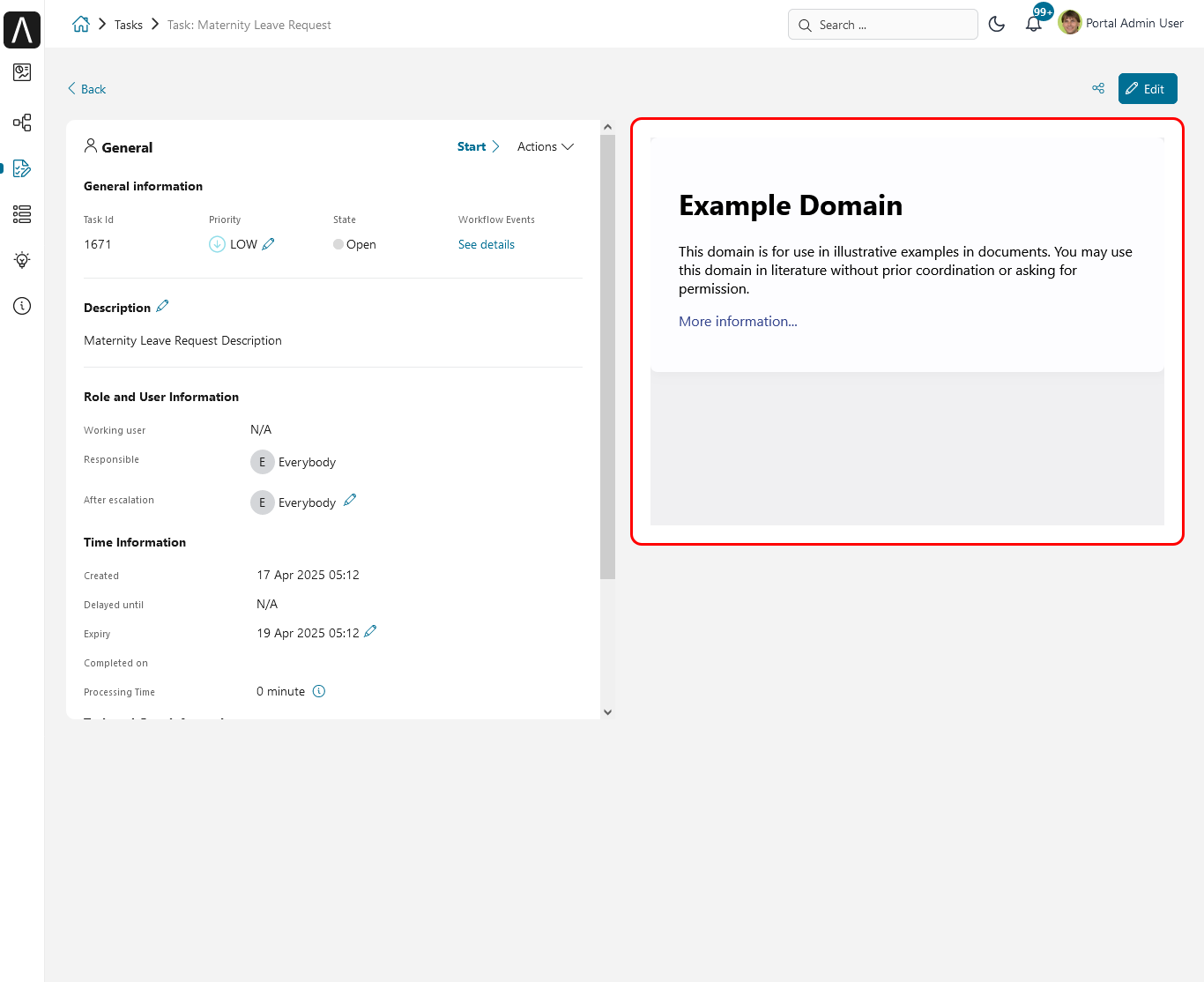Click the Portal Admin User avatar
The width and height of the screenshot is (1204, 982).
click(x=1070, y=23)
